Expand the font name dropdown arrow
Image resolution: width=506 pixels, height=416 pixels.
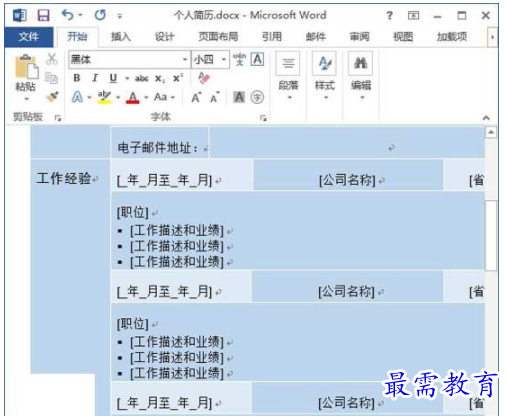[185, 60]
